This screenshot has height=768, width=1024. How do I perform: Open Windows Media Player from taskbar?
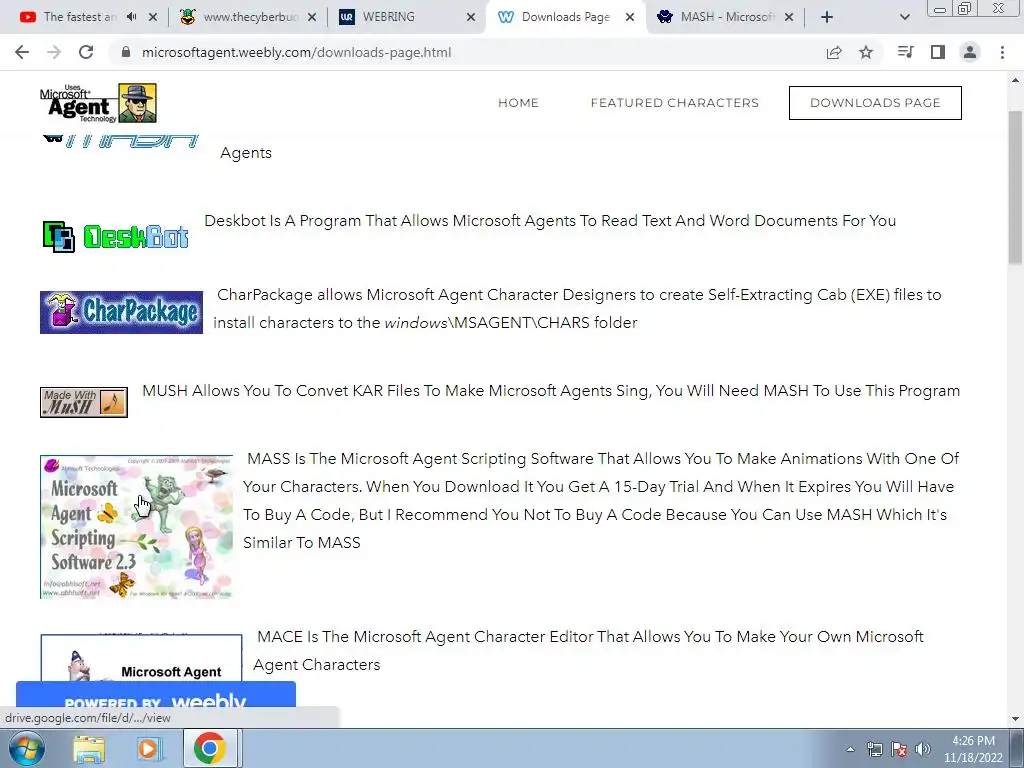pos(149,748)
